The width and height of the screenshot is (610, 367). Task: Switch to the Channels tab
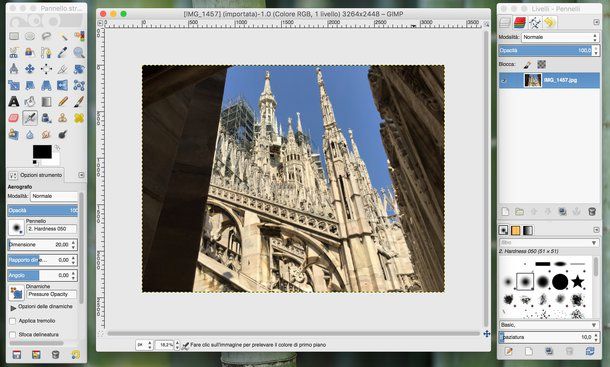coord(520,23)
